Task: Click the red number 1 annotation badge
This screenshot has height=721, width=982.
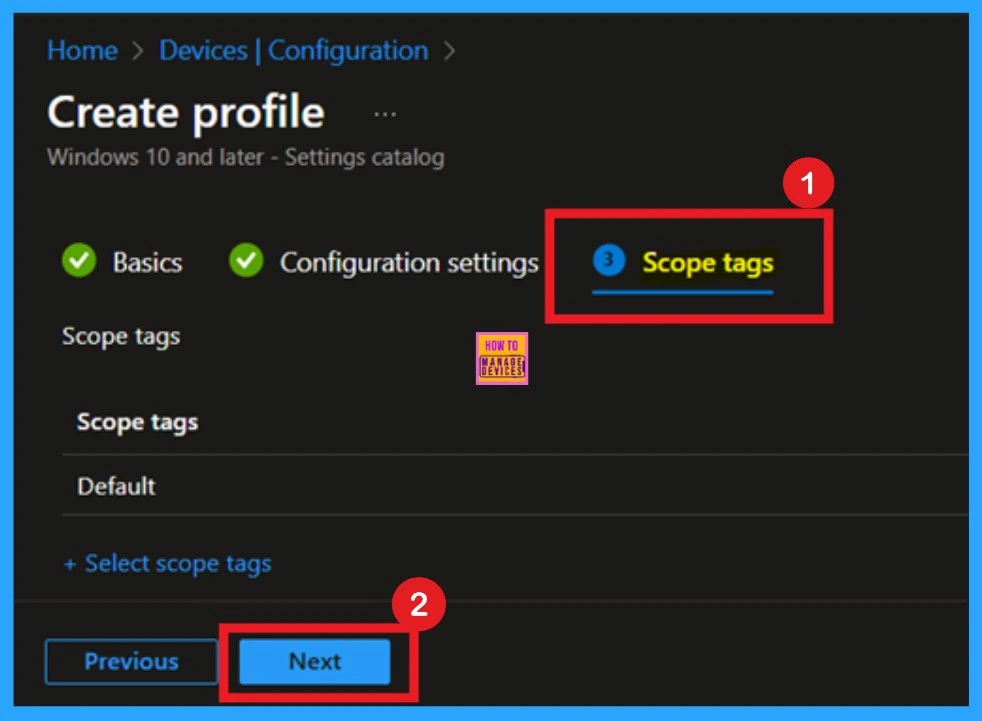Action: pos(809,185)
